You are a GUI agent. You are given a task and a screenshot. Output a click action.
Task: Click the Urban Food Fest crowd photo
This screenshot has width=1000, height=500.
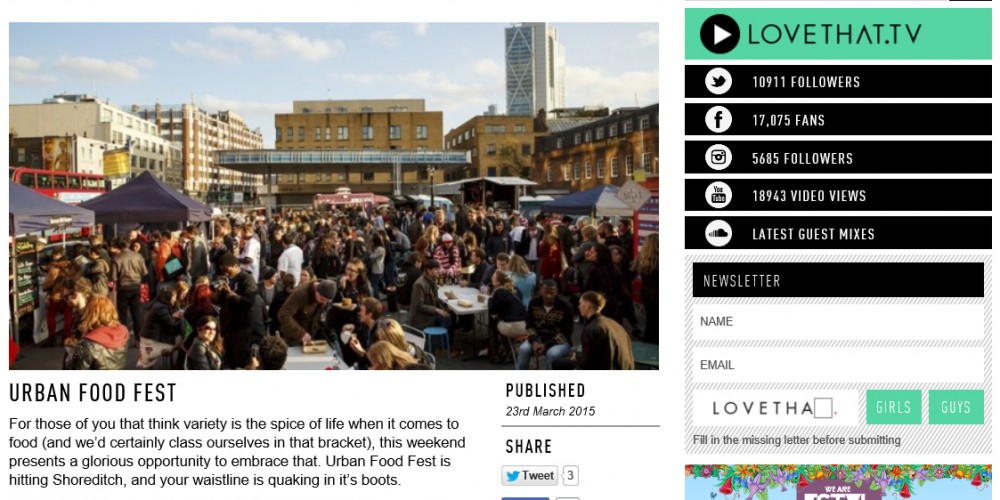point(334,196)
